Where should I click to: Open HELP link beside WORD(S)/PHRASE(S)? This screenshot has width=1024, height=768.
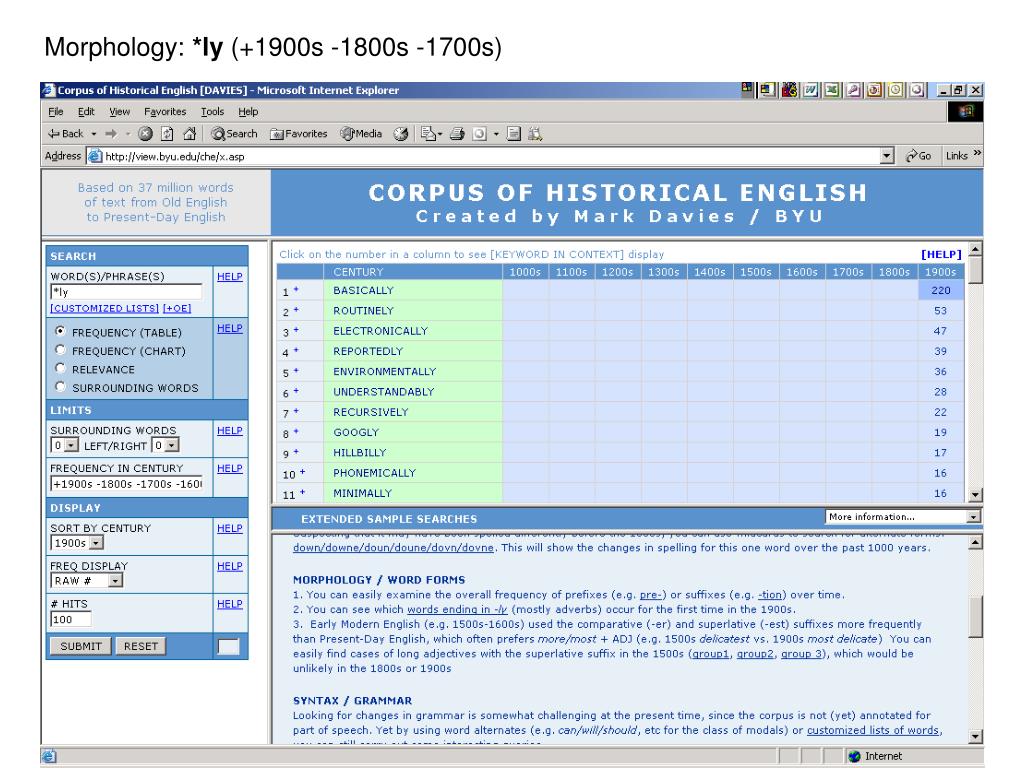229,277
